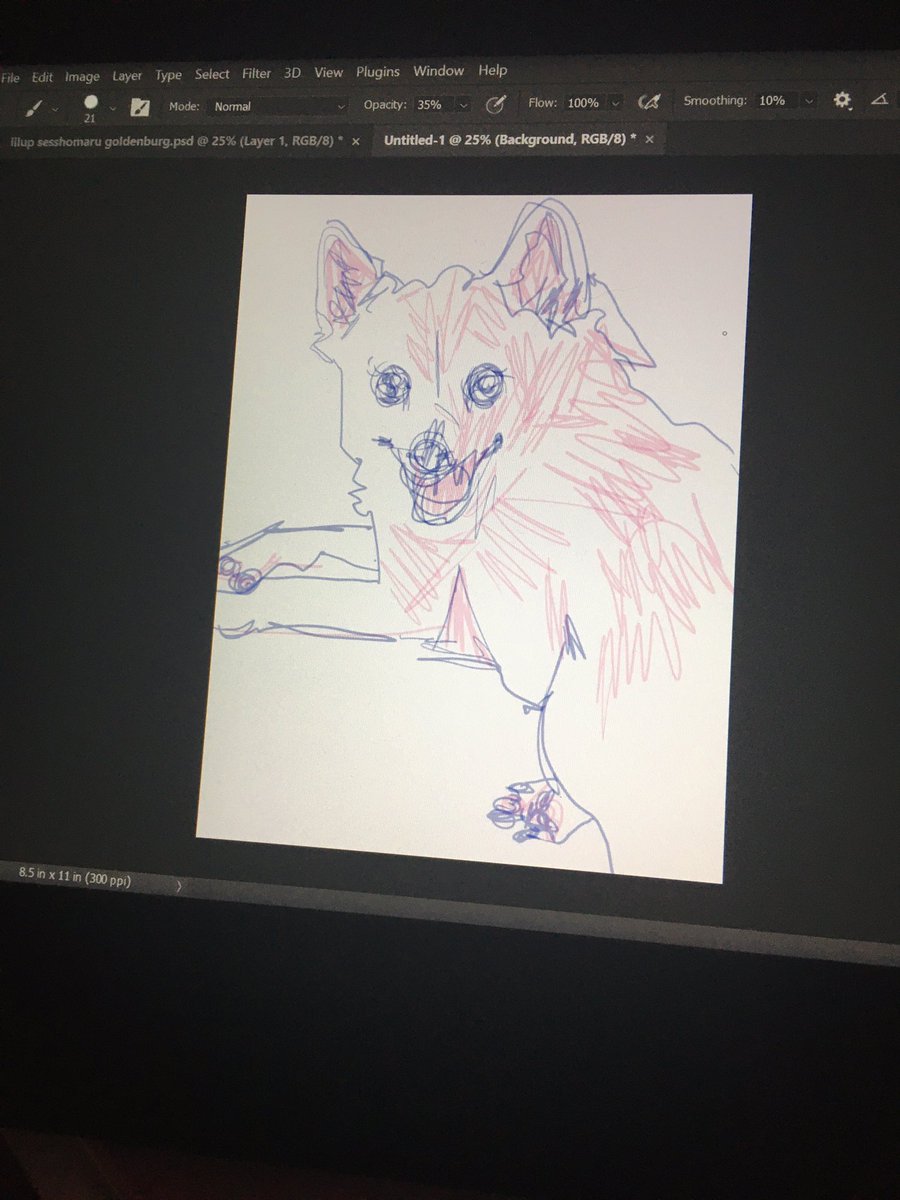
Task: Open the File menu
Action: point(10,77)
